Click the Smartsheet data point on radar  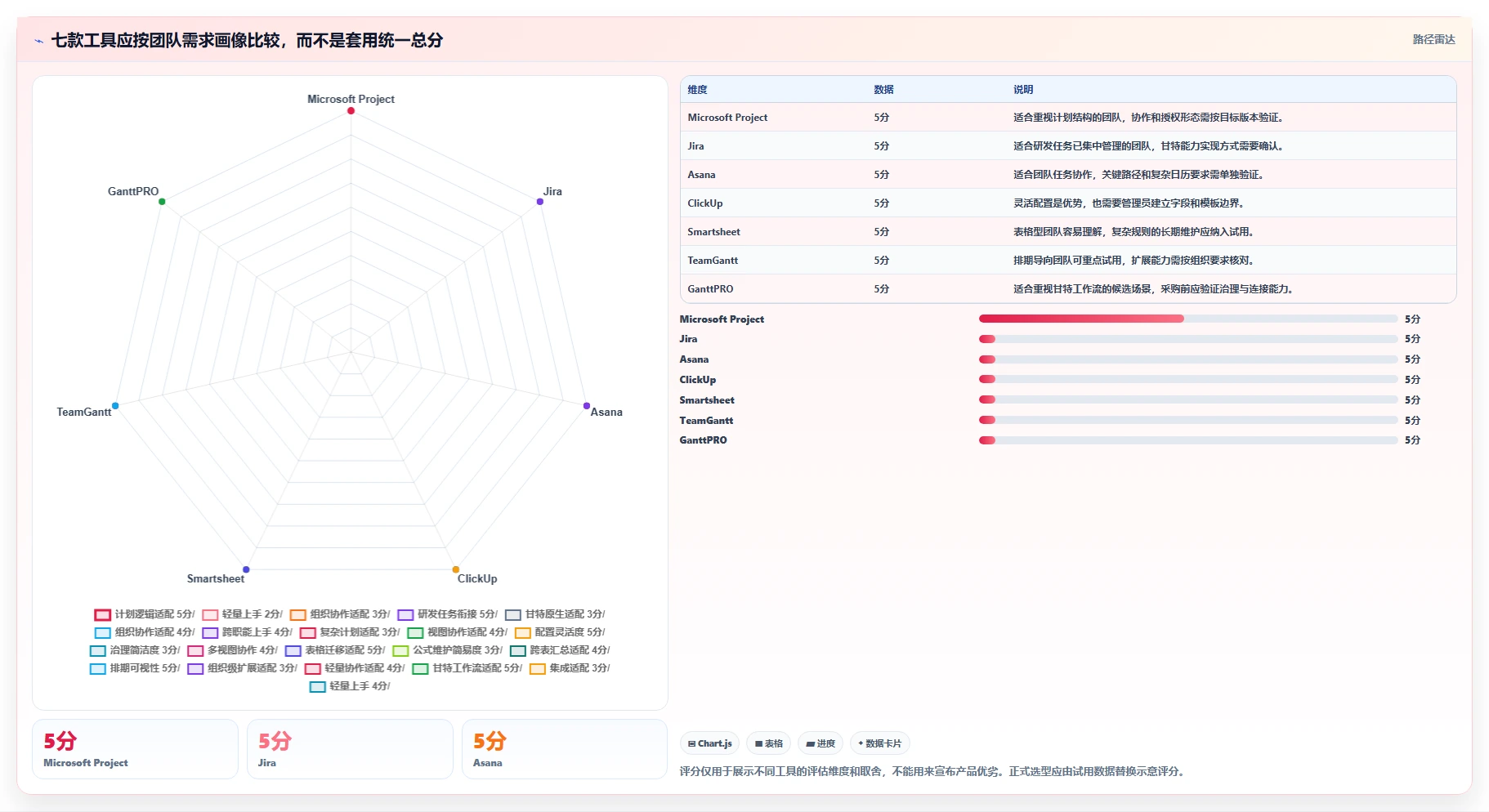point(246,569)
